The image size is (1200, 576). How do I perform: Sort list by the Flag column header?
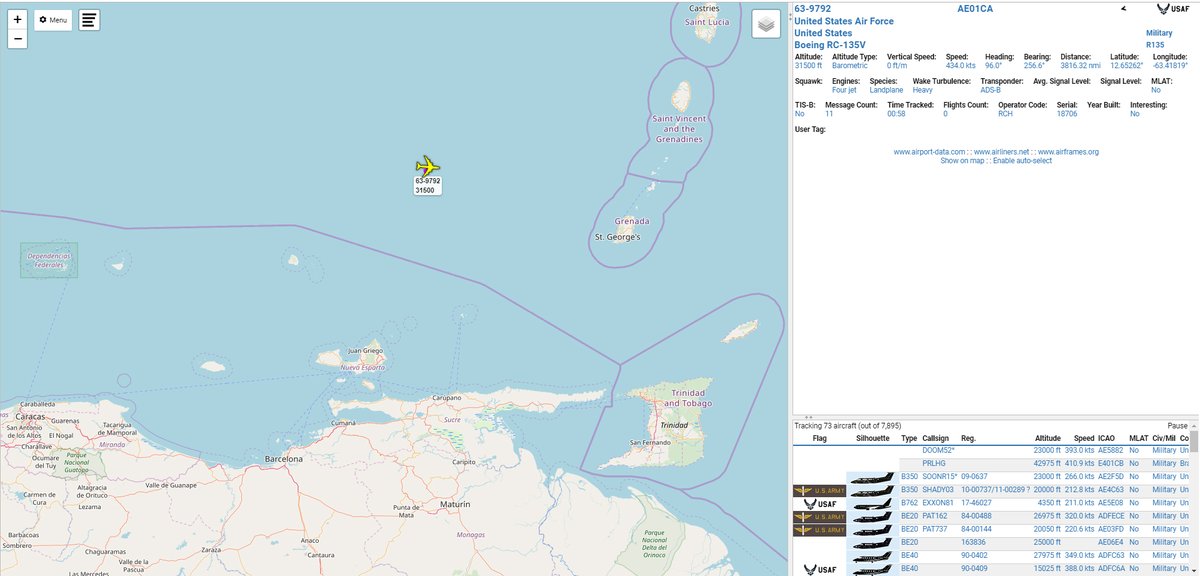[819, 439]
